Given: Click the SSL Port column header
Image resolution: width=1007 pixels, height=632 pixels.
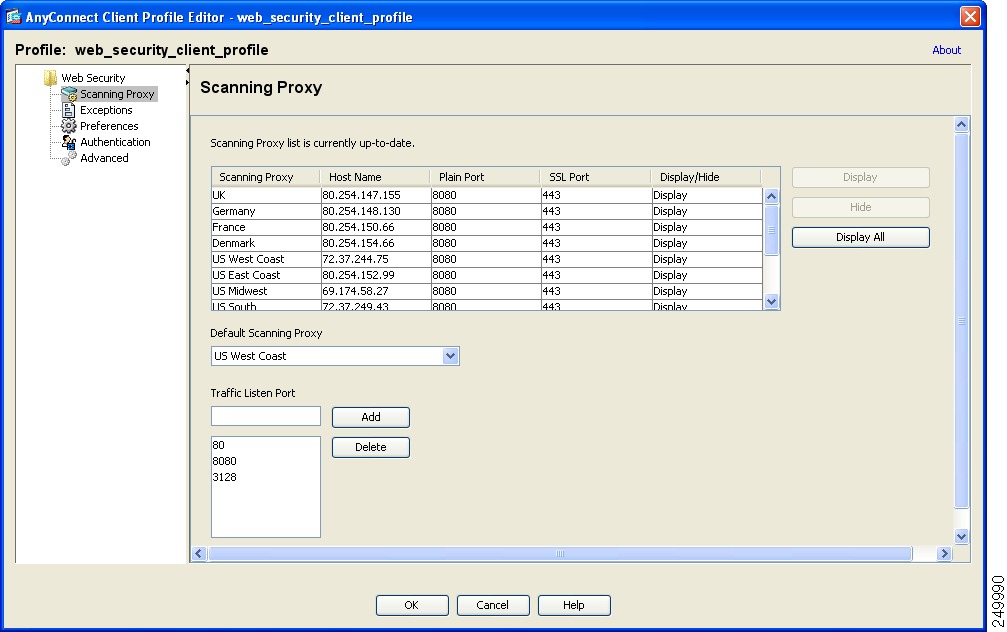Looking at the screenshot, I should click(x=595, y=177).
